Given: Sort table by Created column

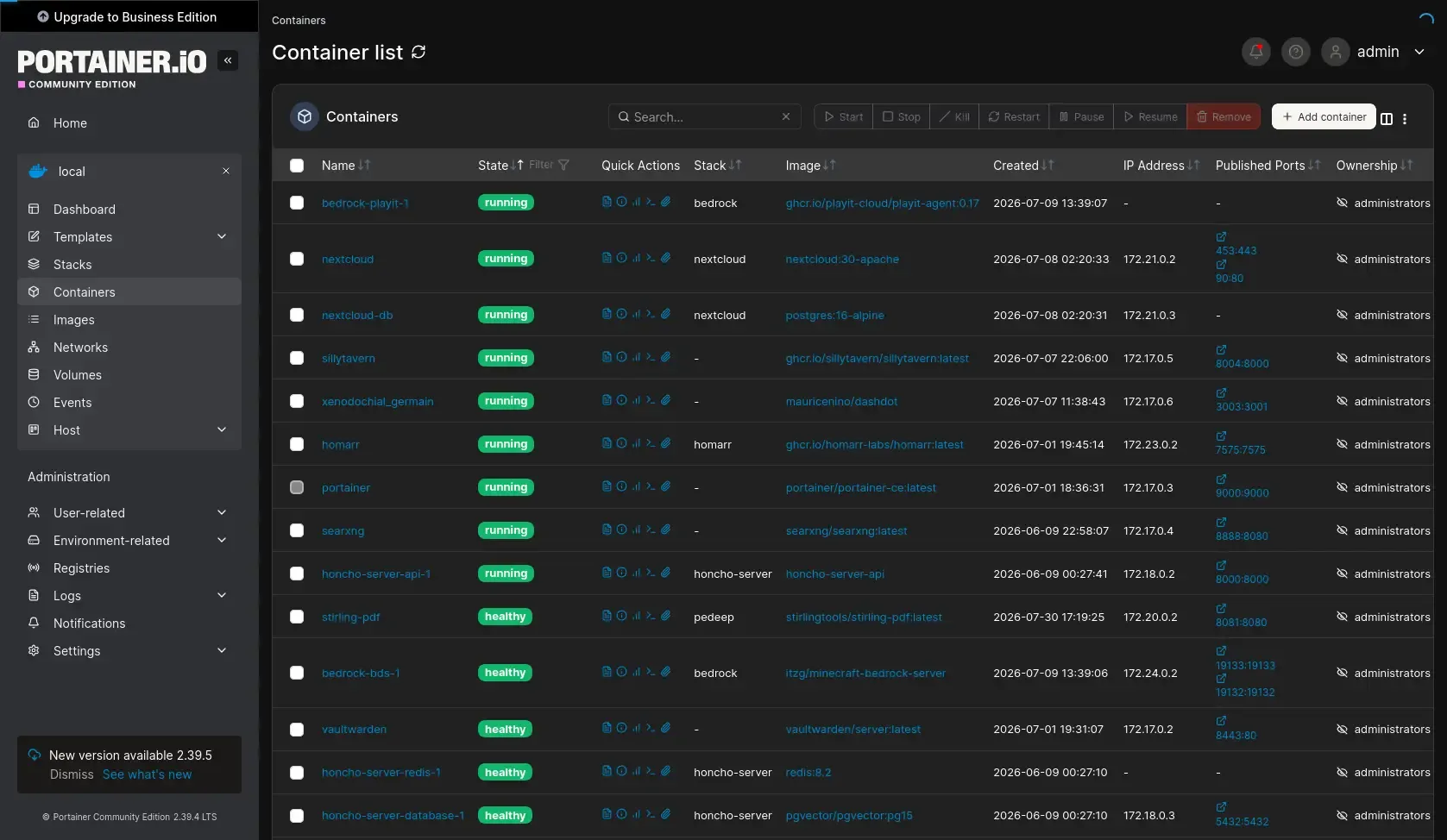Looking at the screenshot, I should 1023,165.
